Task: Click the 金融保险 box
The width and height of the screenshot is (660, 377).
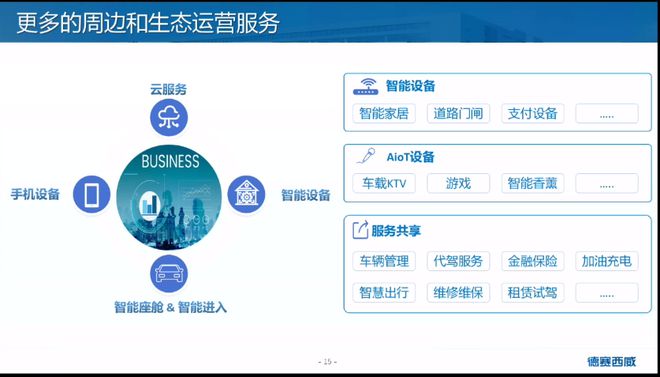Action: [532, 261]
